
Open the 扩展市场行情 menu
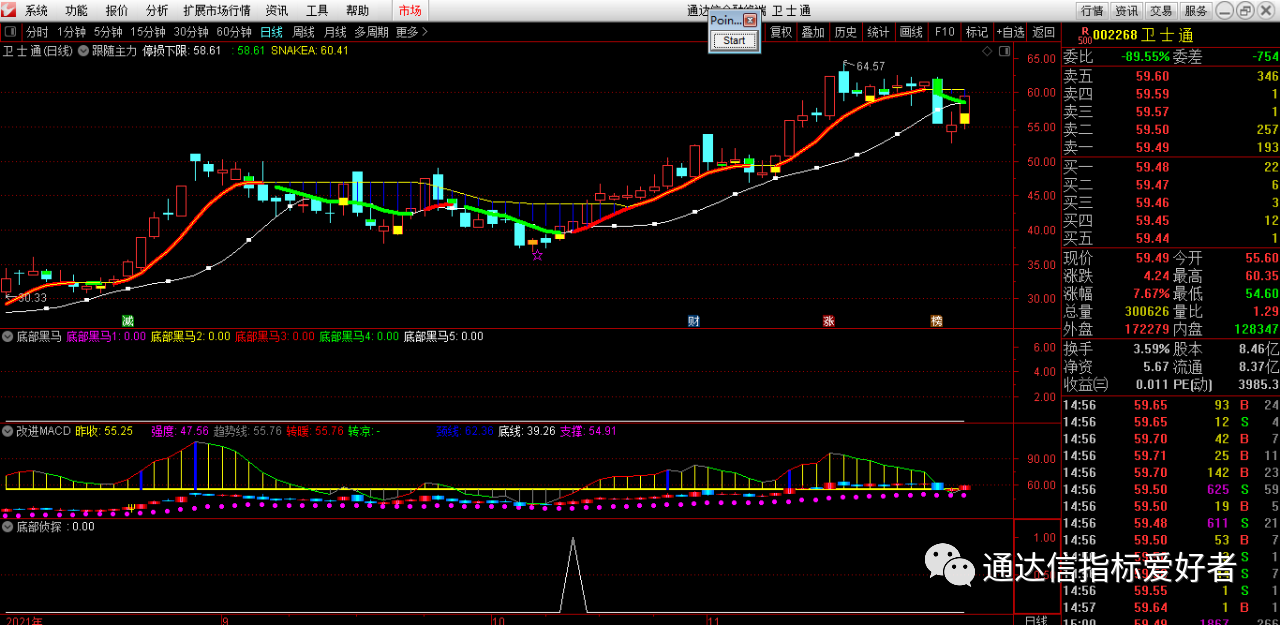pos(216,11)
